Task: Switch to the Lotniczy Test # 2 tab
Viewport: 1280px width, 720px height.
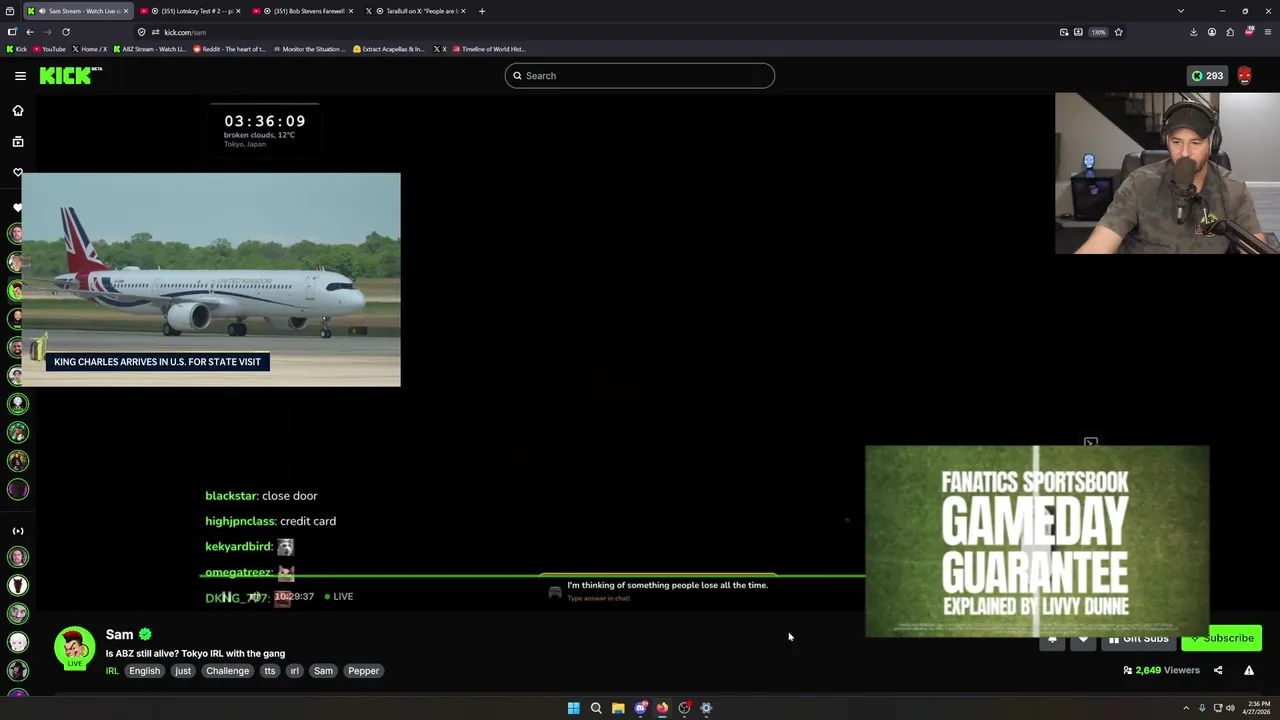Action: click(x=190, y=11)
